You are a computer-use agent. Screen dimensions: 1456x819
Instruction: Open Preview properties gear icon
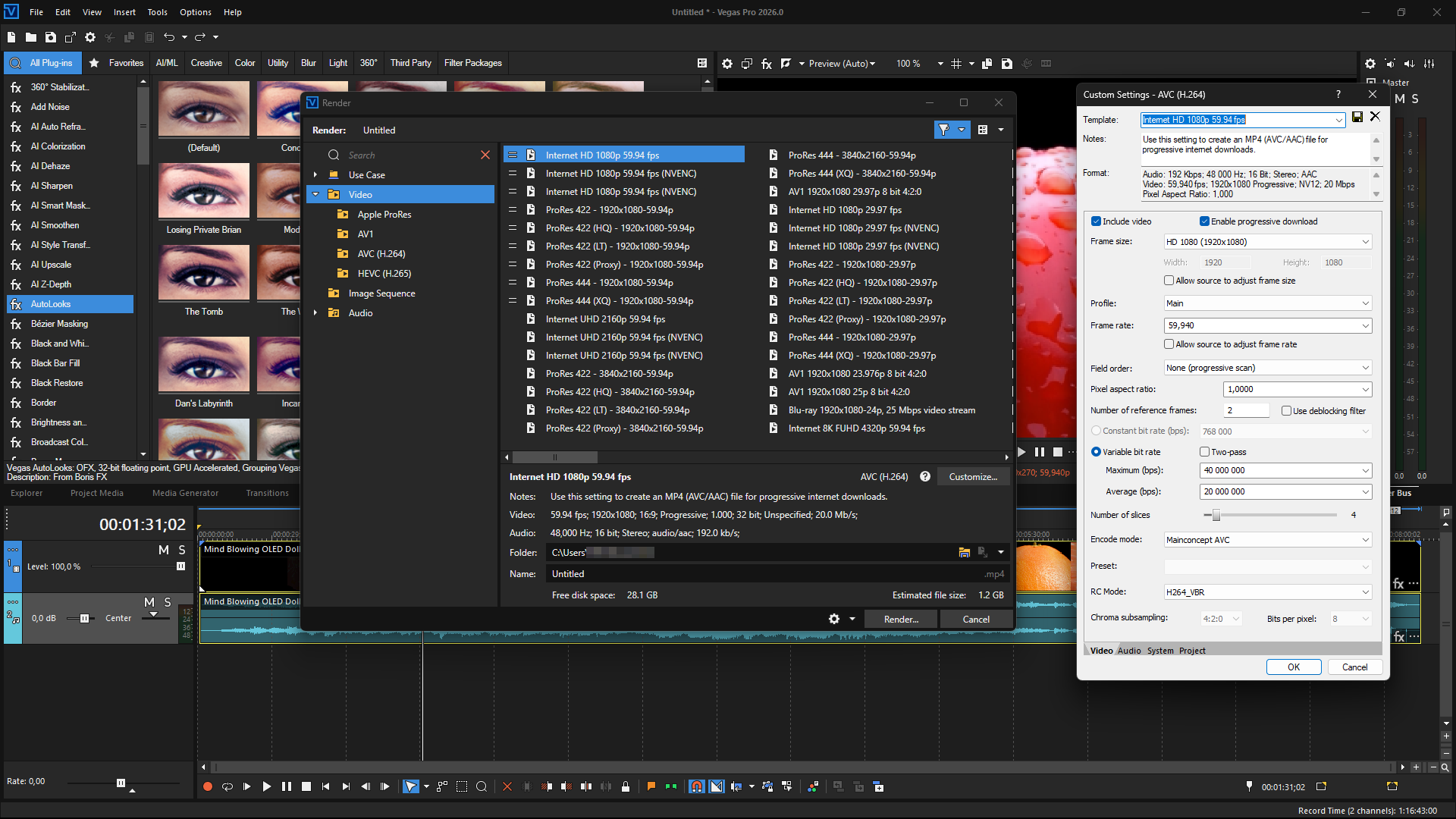coord(727,64)
